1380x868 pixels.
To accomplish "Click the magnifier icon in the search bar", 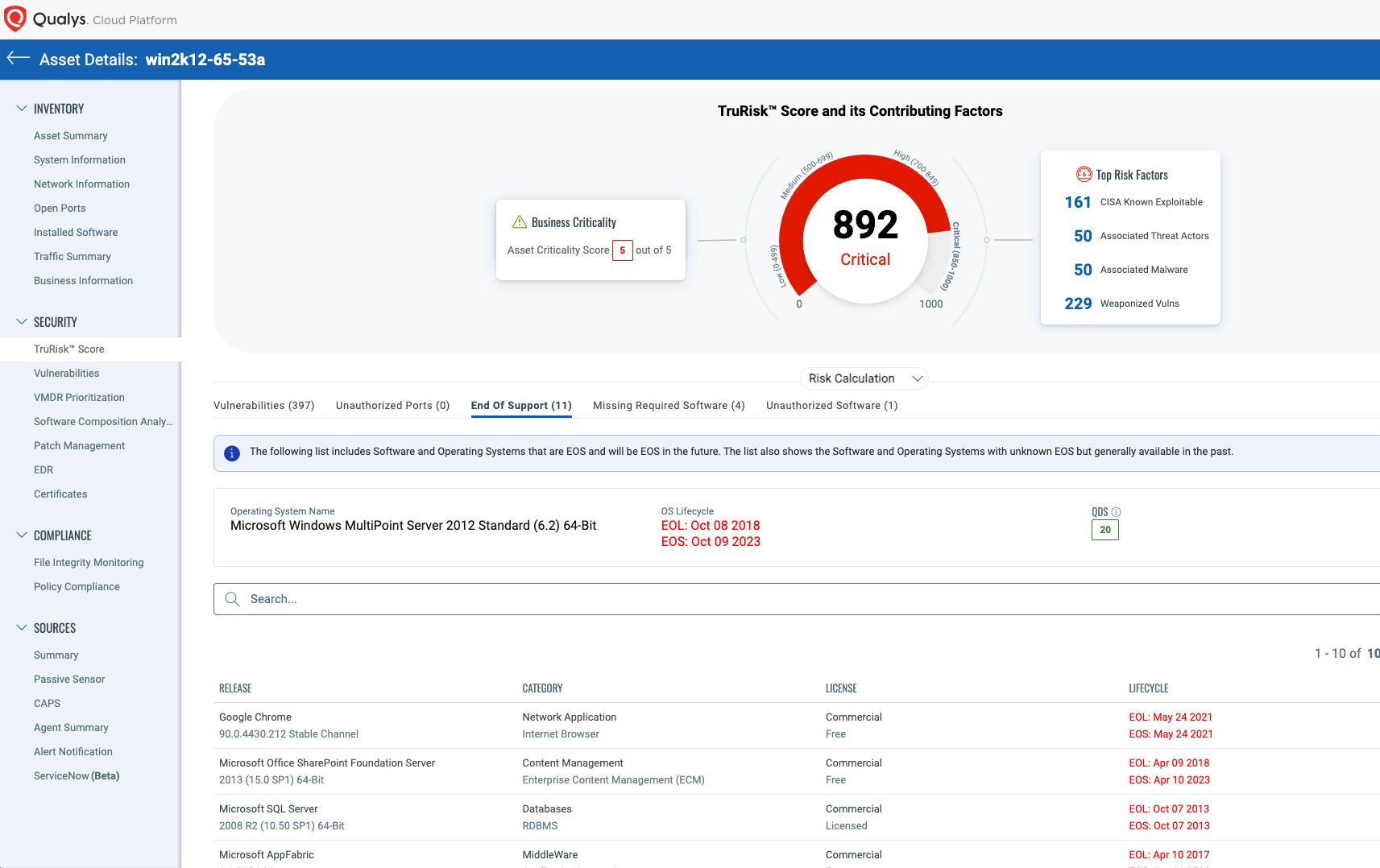I will (x=232, y=599).
